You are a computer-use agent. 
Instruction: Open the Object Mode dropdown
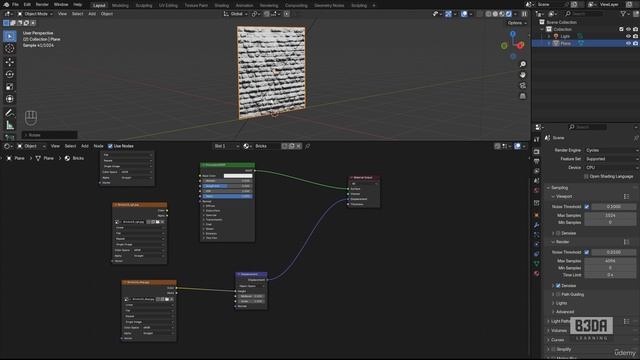[x=35, y=14]
